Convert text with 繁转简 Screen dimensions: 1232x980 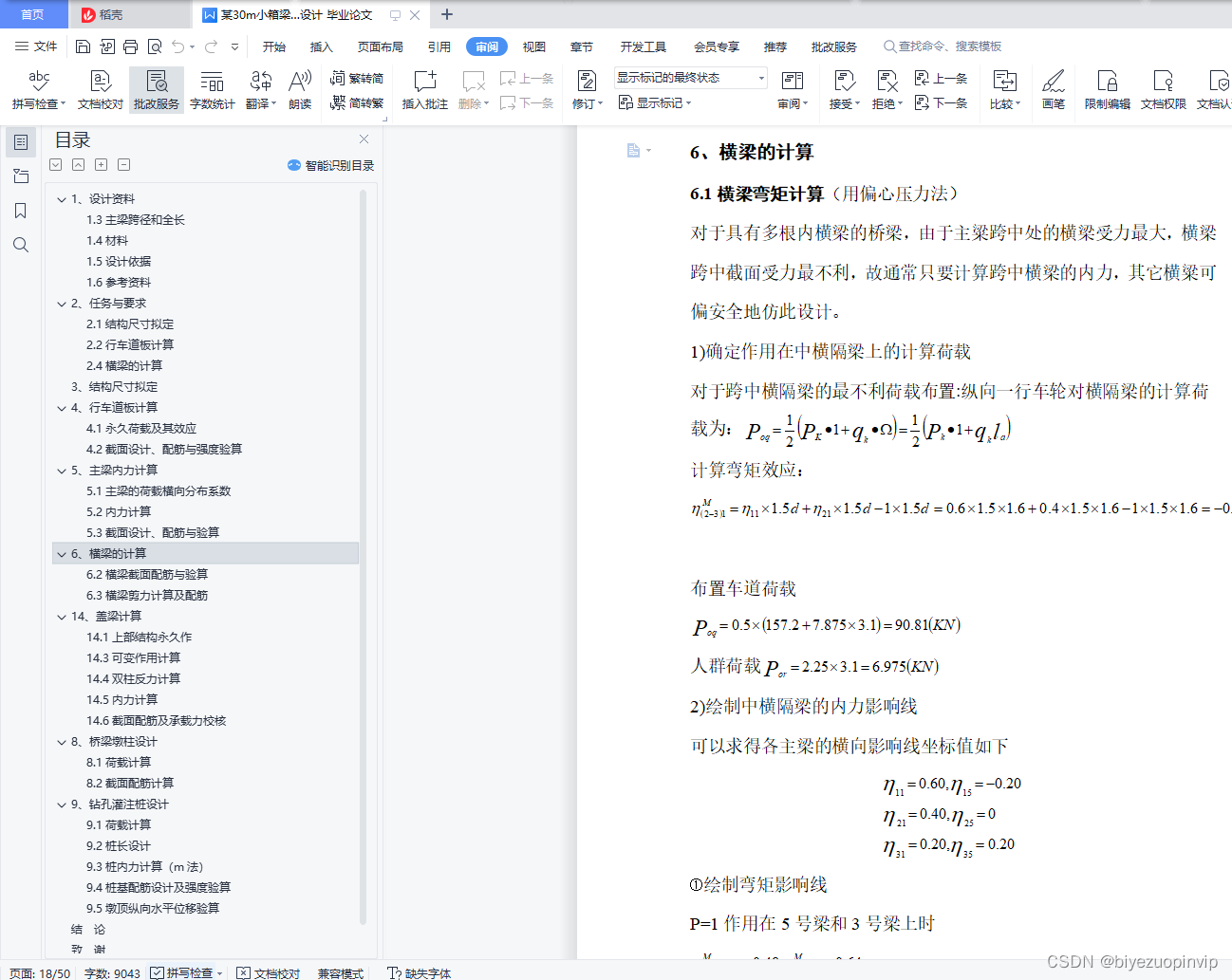coord(357,79)
